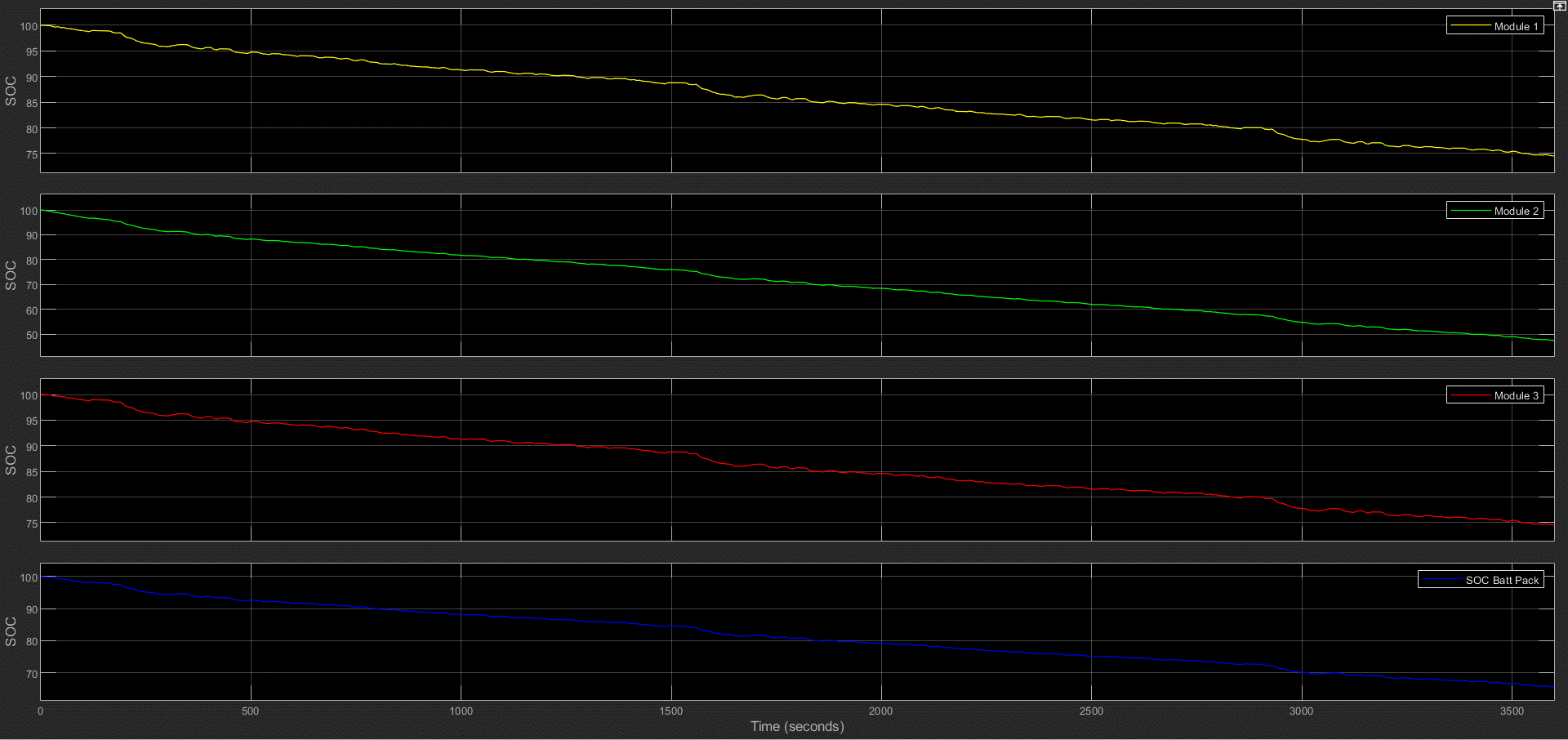Click the red line sample in Module 3 legend
Image resolution: width=1568 pixels, height=740 pixels.
coord(1470,395)
